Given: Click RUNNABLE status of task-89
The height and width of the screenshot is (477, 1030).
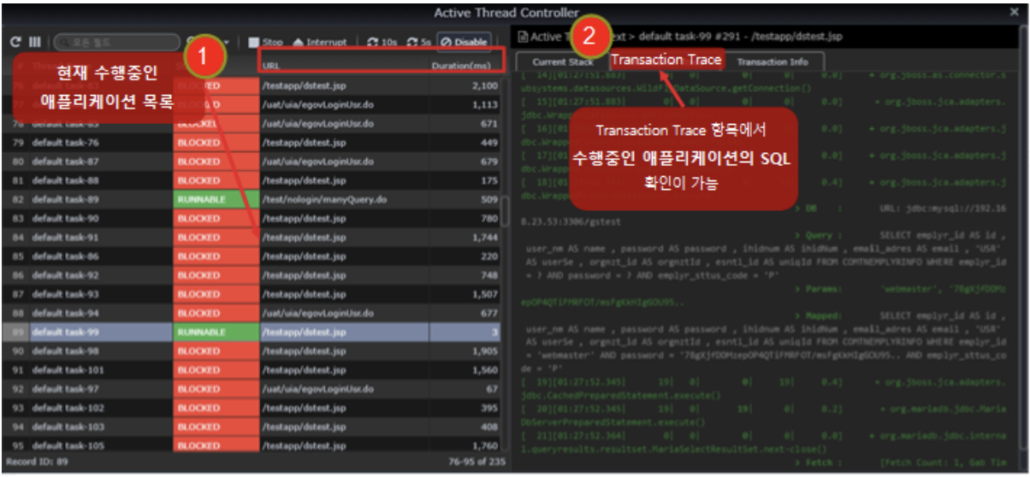Looking at the screenshot, I should coord(216,199).
